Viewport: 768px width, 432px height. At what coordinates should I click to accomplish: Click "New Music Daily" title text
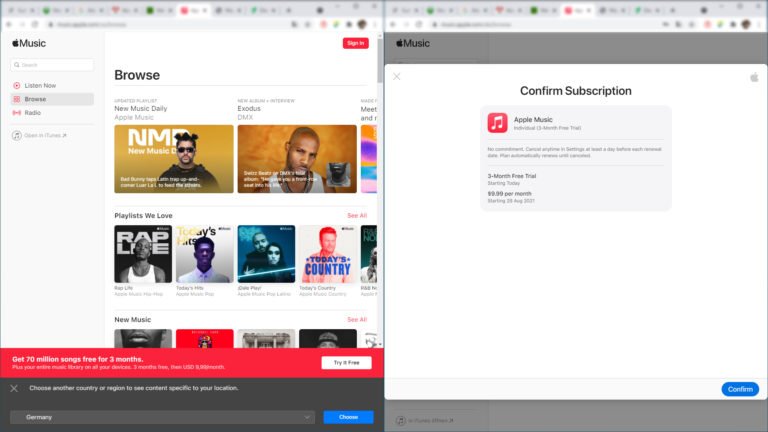click(141, 109)
